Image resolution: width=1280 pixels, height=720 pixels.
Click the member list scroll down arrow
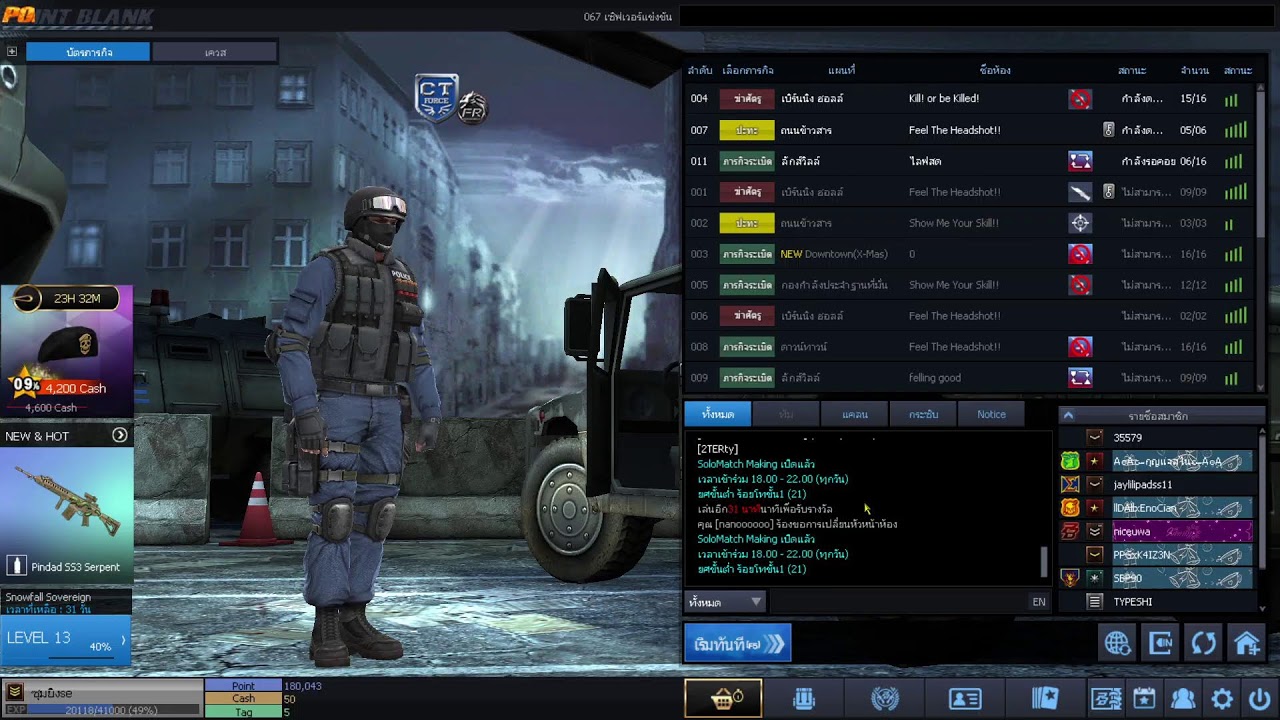point(1262,607)
